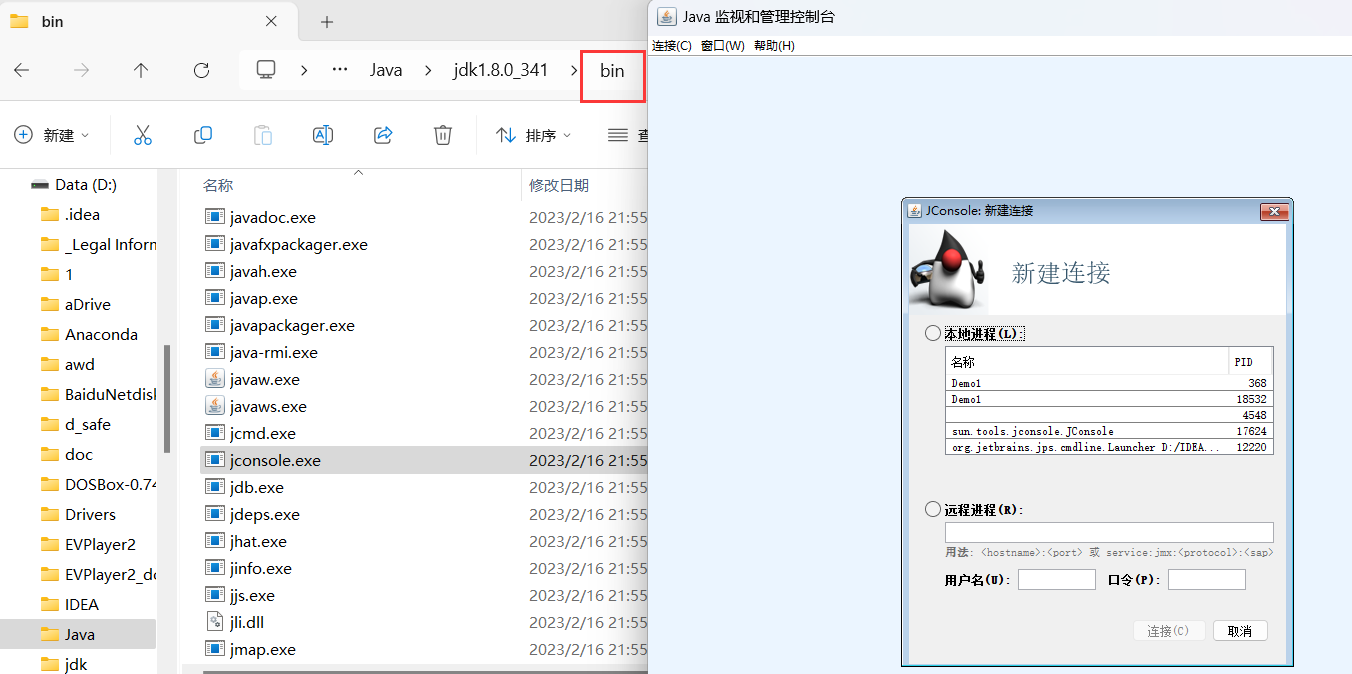Open the 新建 dropdown in Explorer

[x=51, y=135]
